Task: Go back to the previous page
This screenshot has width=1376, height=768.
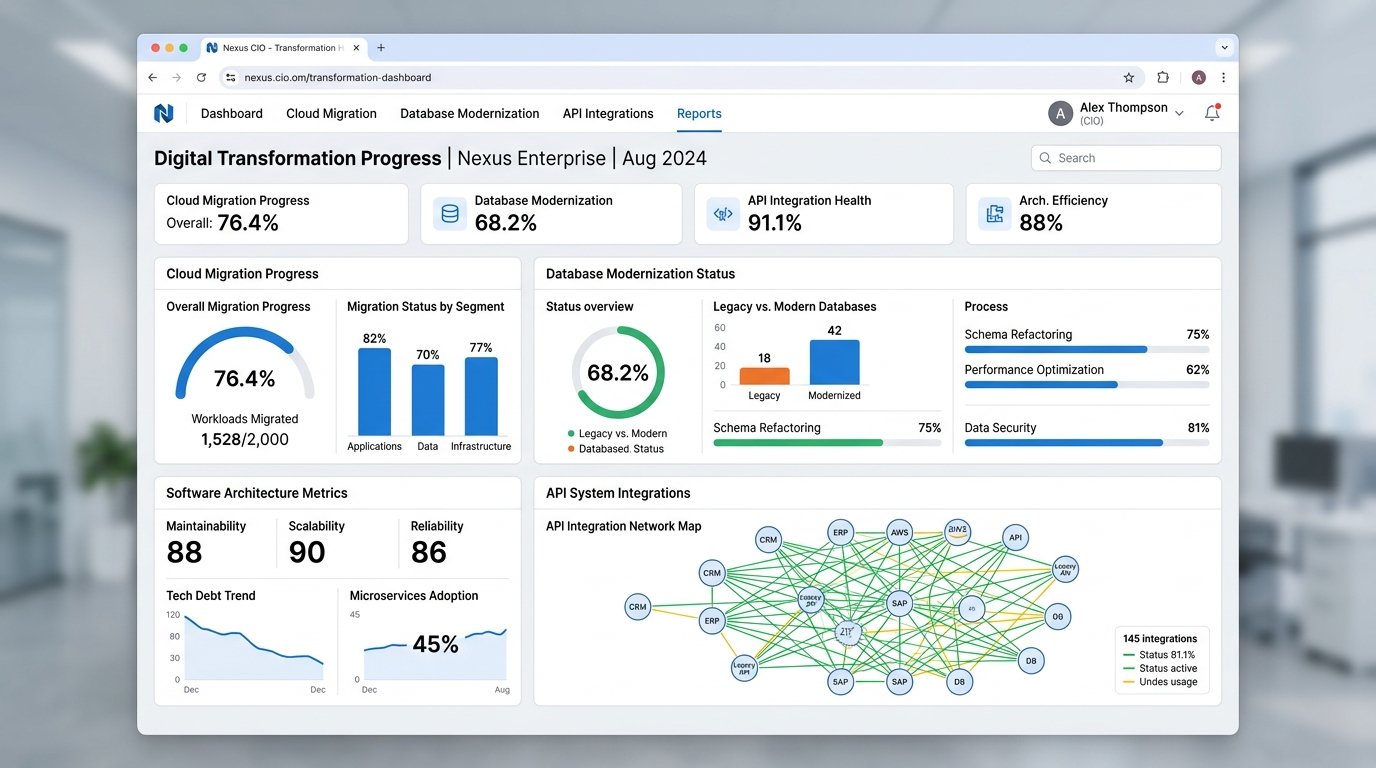Action: [x=153, y=77]
